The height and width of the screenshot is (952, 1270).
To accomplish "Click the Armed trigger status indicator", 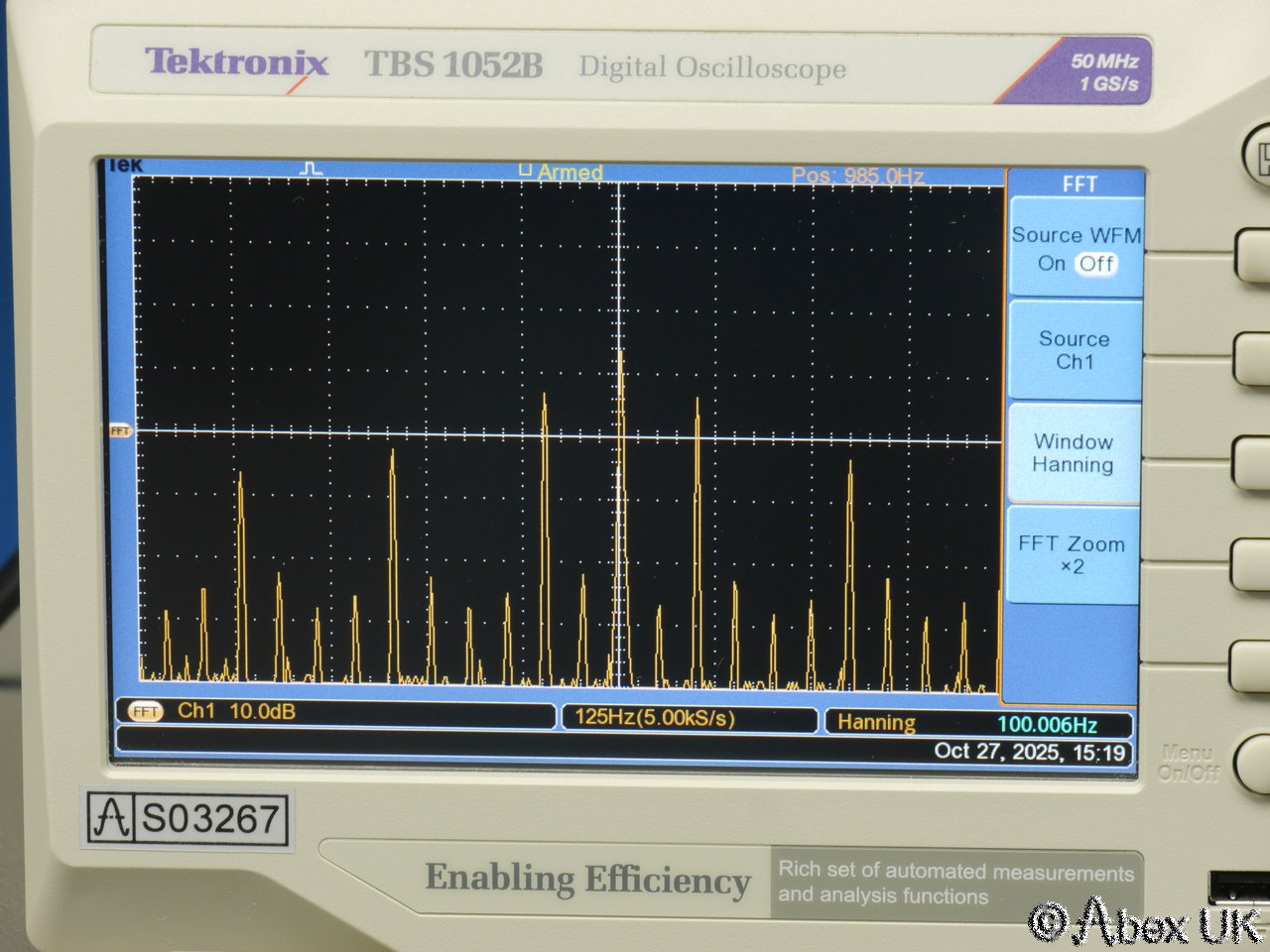I will tap(562, 172).
